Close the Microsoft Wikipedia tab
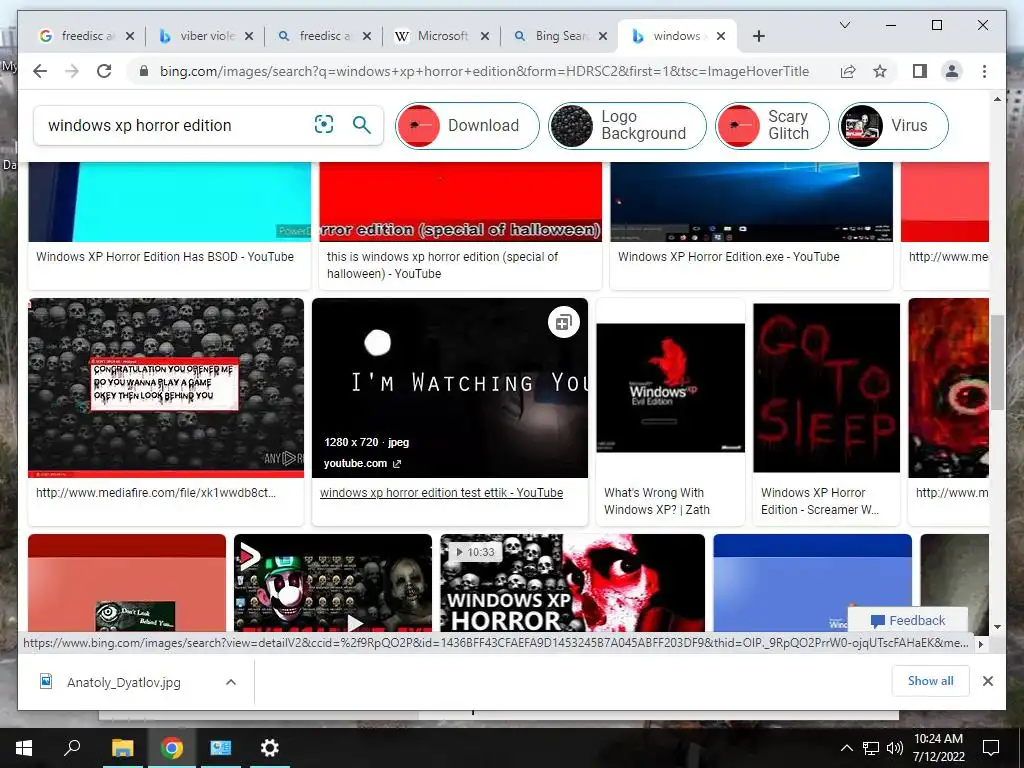 point(485,37)
